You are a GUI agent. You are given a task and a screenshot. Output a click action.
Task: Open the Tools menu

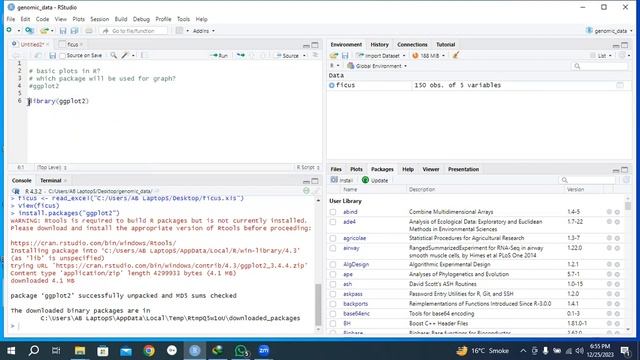[x=183, y=19]
